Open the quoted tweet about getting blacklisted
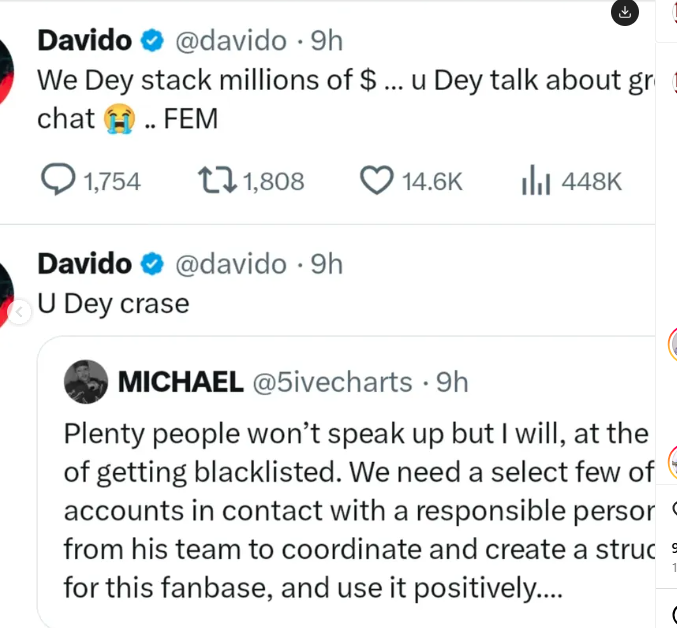The image size is (677, 628). [x=350, y=510]
